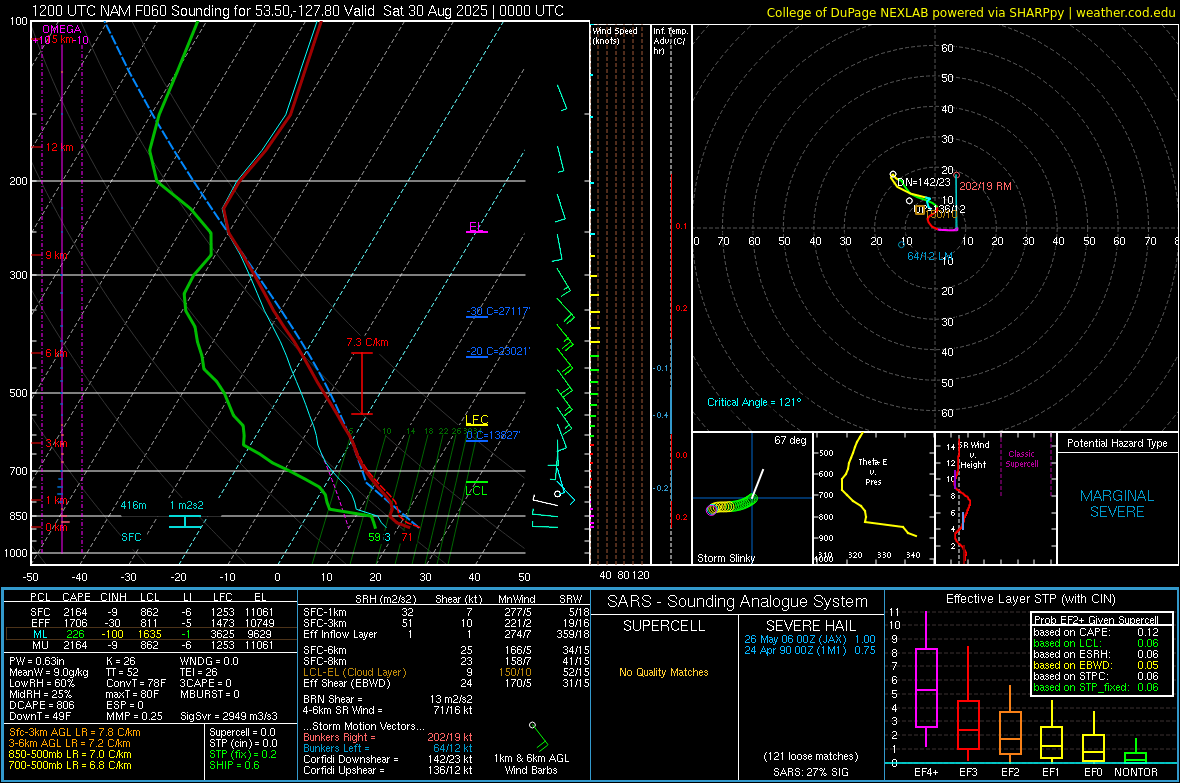
Task: Click the Effective Layer STP (with CIN) title
Action: 1030,599
